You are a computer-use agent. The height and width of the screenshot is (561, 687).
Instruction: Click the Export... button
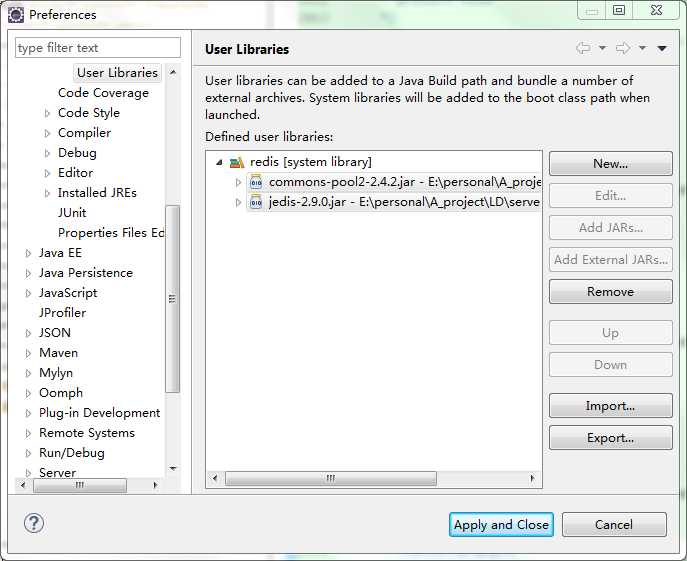[610, 438]
